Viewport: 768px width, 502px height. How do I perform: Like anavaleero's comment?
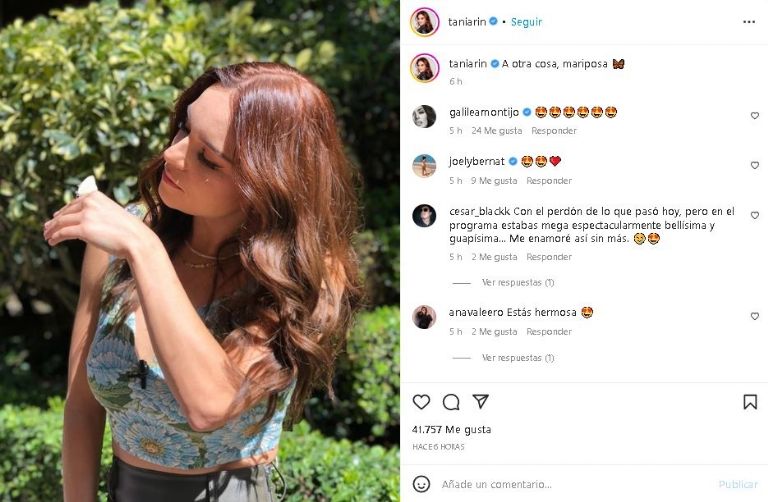pos(754,316)
